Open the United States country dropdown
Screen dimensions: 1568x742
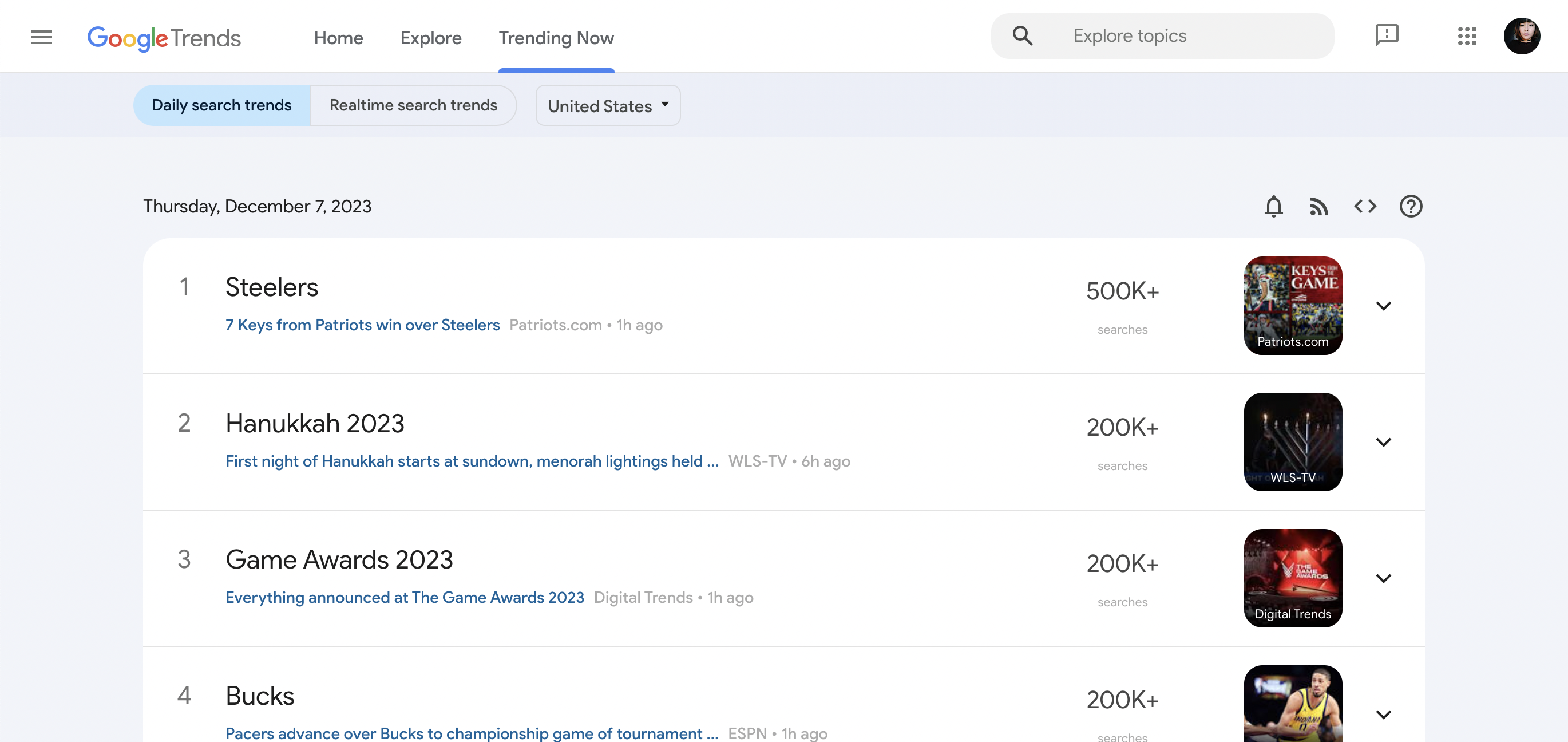[608, 105]
